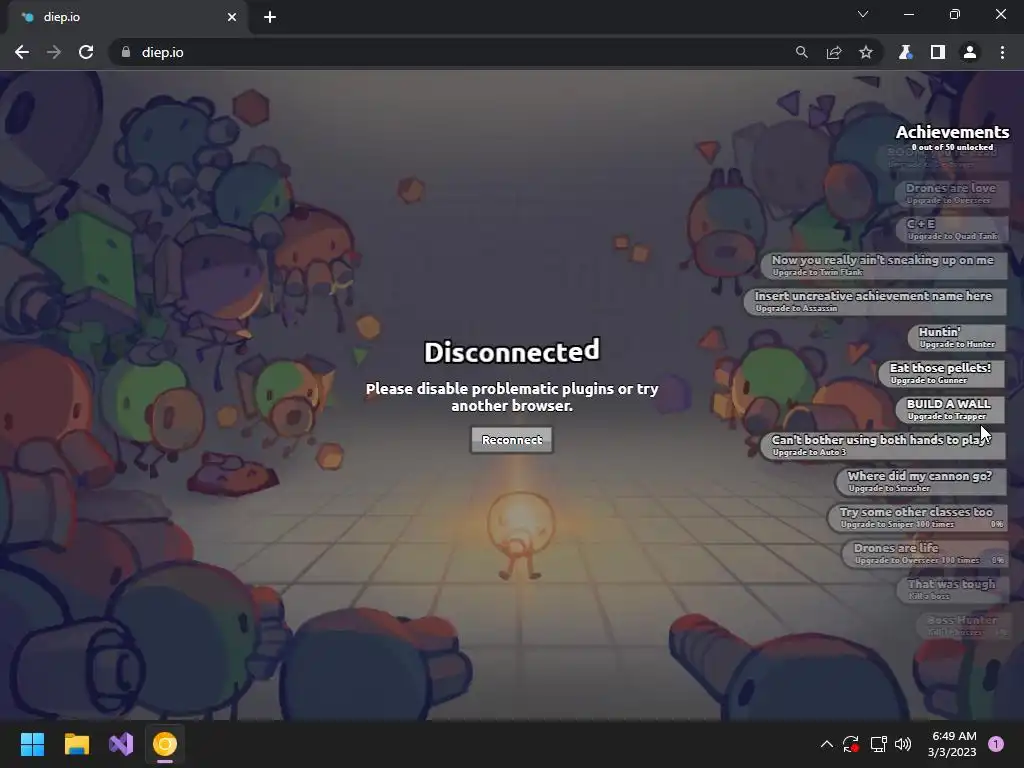Select the 'Eat those pellets!' achievement
1024x768 pixels.
point(941,373)
